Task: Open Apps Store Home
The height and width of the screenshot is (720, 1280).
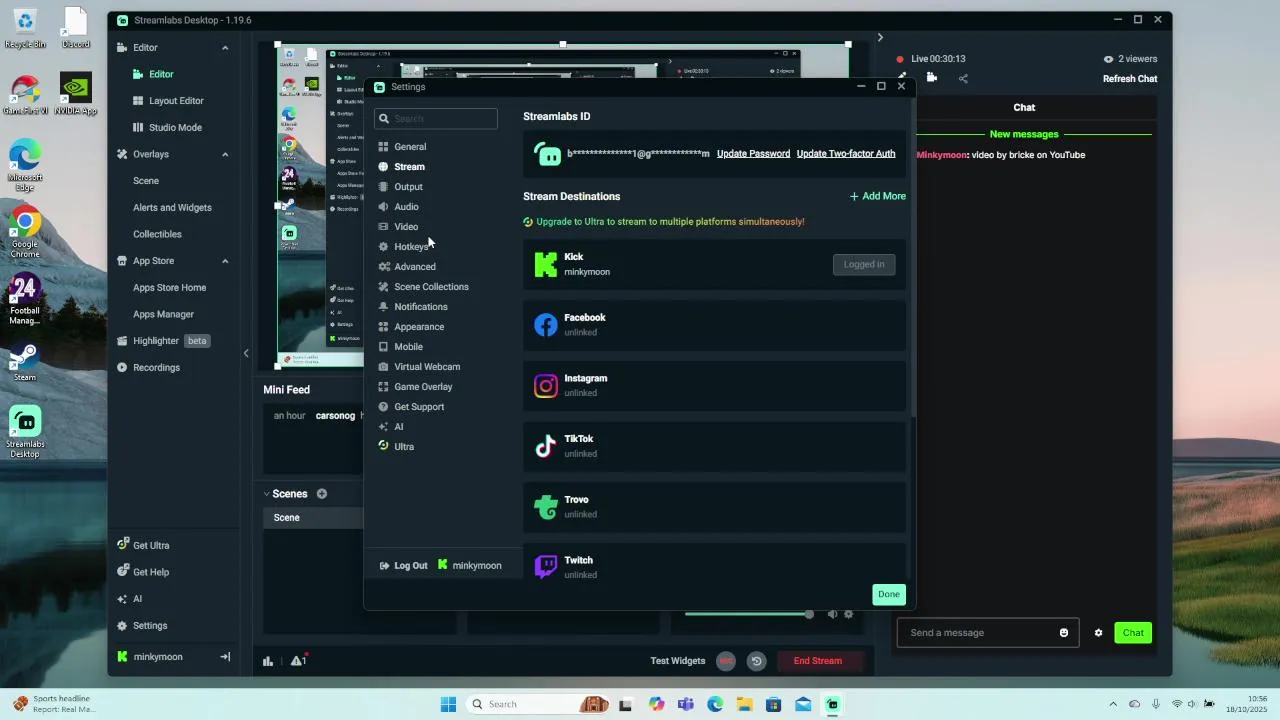Action: pos(169,288)
